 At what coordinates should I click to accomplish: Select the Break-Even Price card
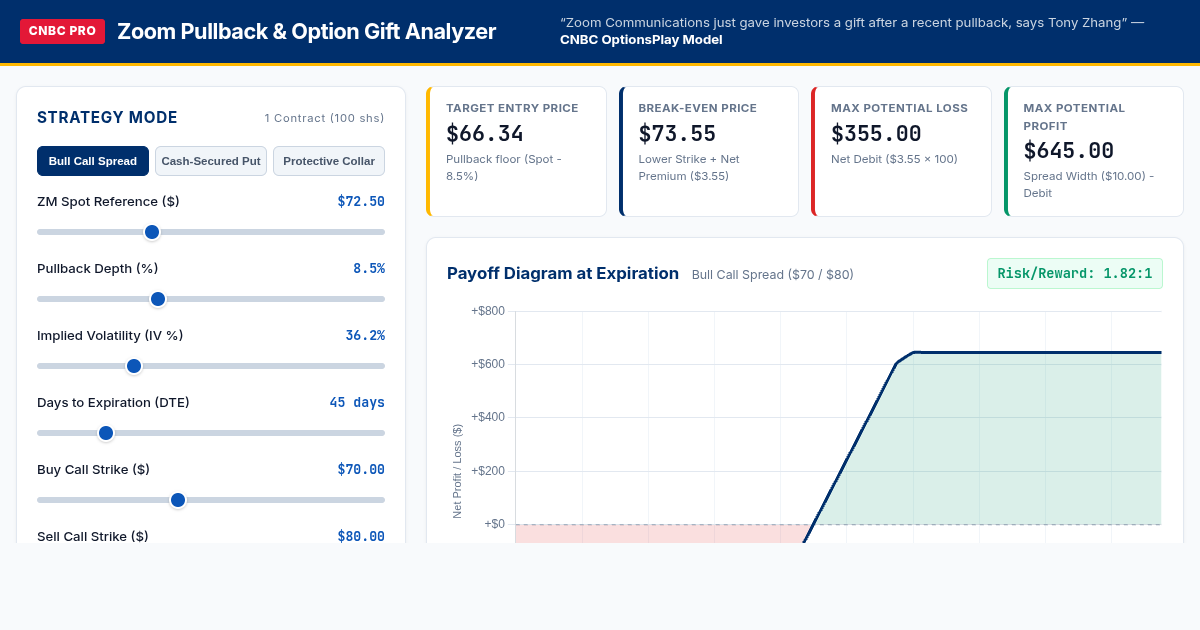(709, 151)
